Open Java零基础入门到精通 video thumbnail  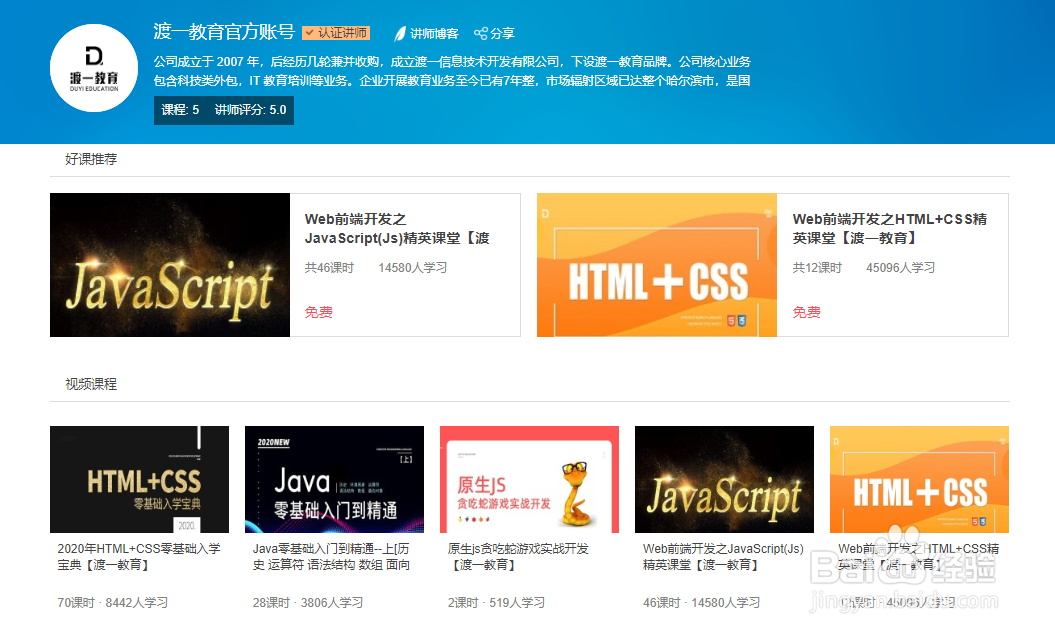[334, 479]
